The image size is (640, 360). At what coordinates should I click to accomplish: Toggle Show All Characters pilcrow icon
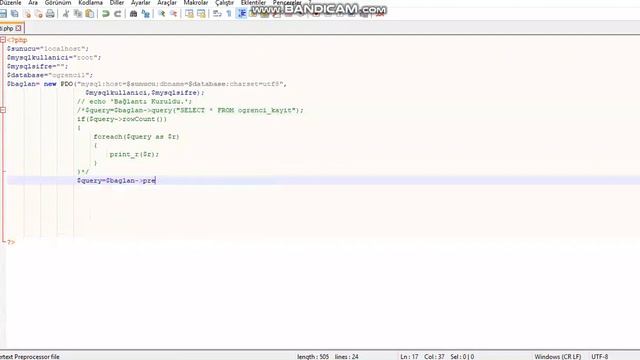[229, 14]
